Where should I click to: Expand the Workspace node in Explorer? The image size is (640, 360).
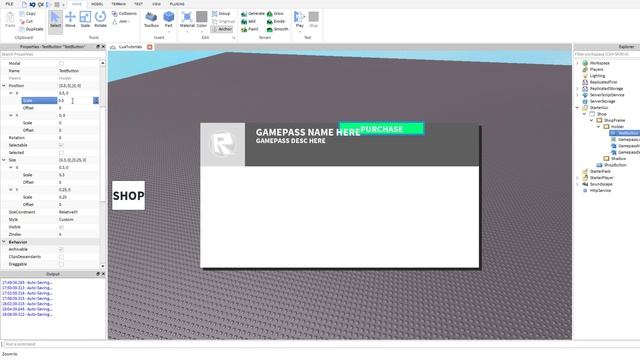pos(578,63)
